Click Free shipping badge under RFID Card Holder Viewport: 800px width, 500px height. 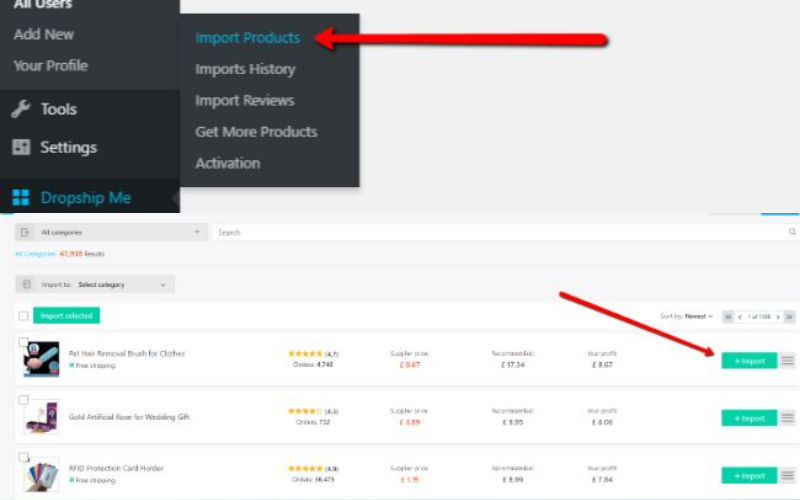92,480
